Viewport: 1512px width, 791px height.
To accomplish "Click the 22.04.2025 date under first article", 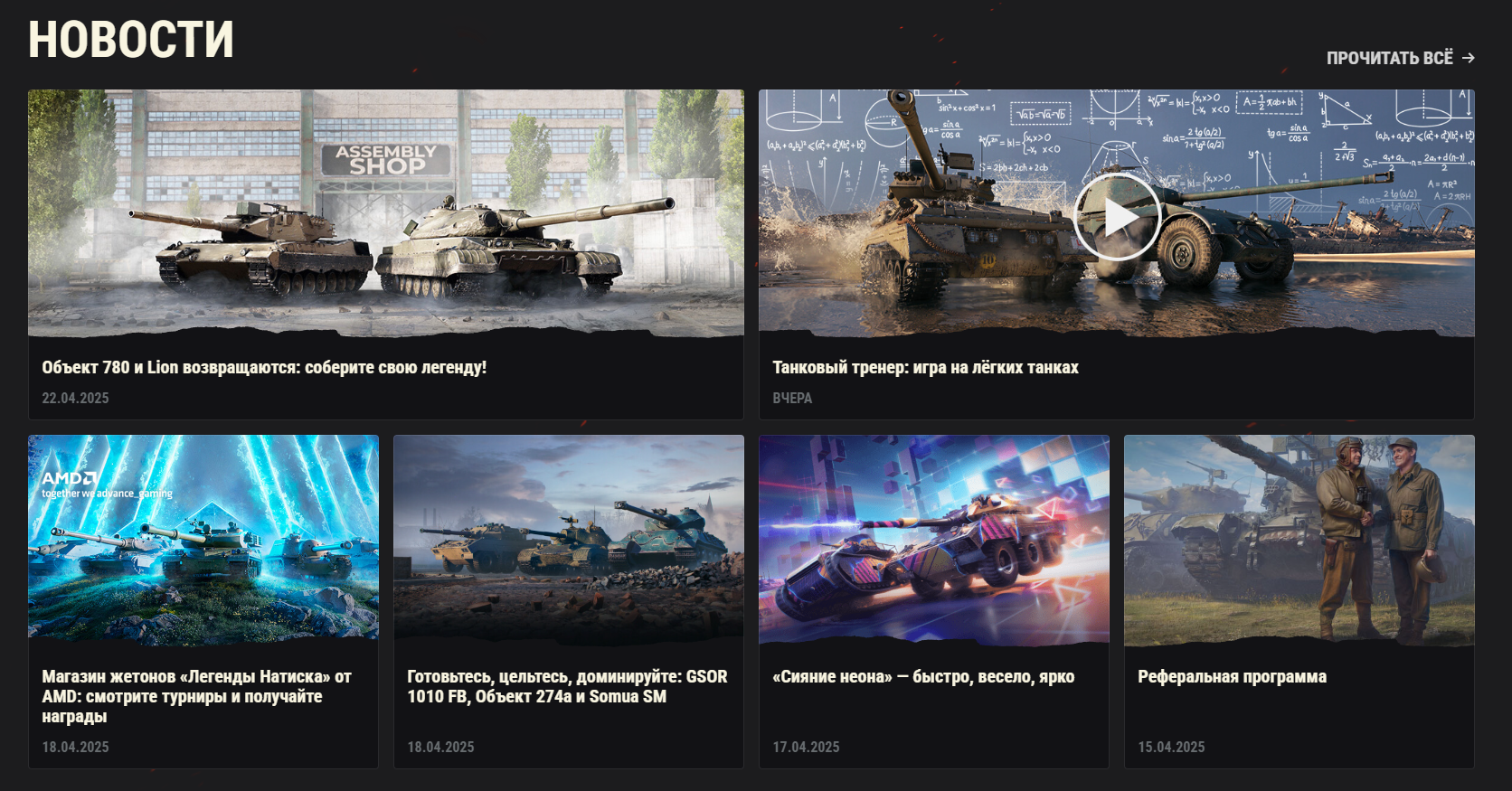I will [x=75, y=398].
